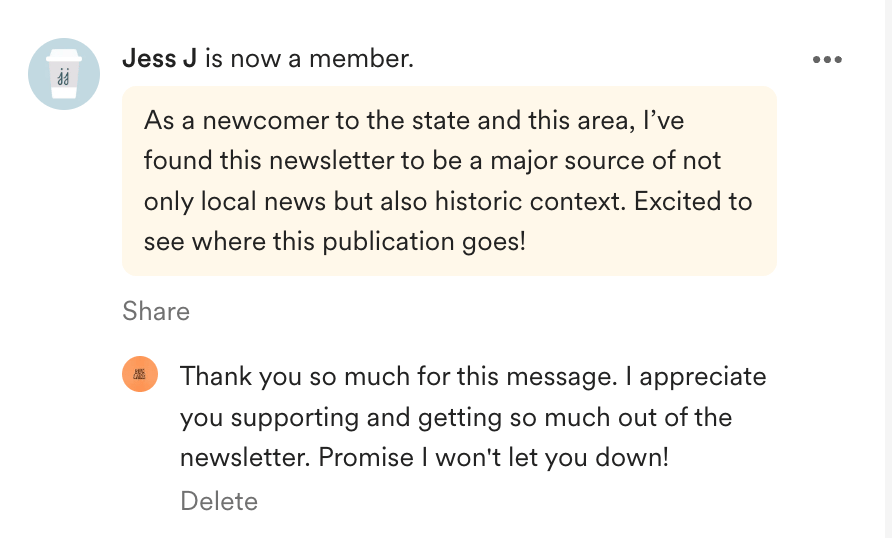
Task: Click the 'is now a member.' text
Action: (x=309, y=58)
